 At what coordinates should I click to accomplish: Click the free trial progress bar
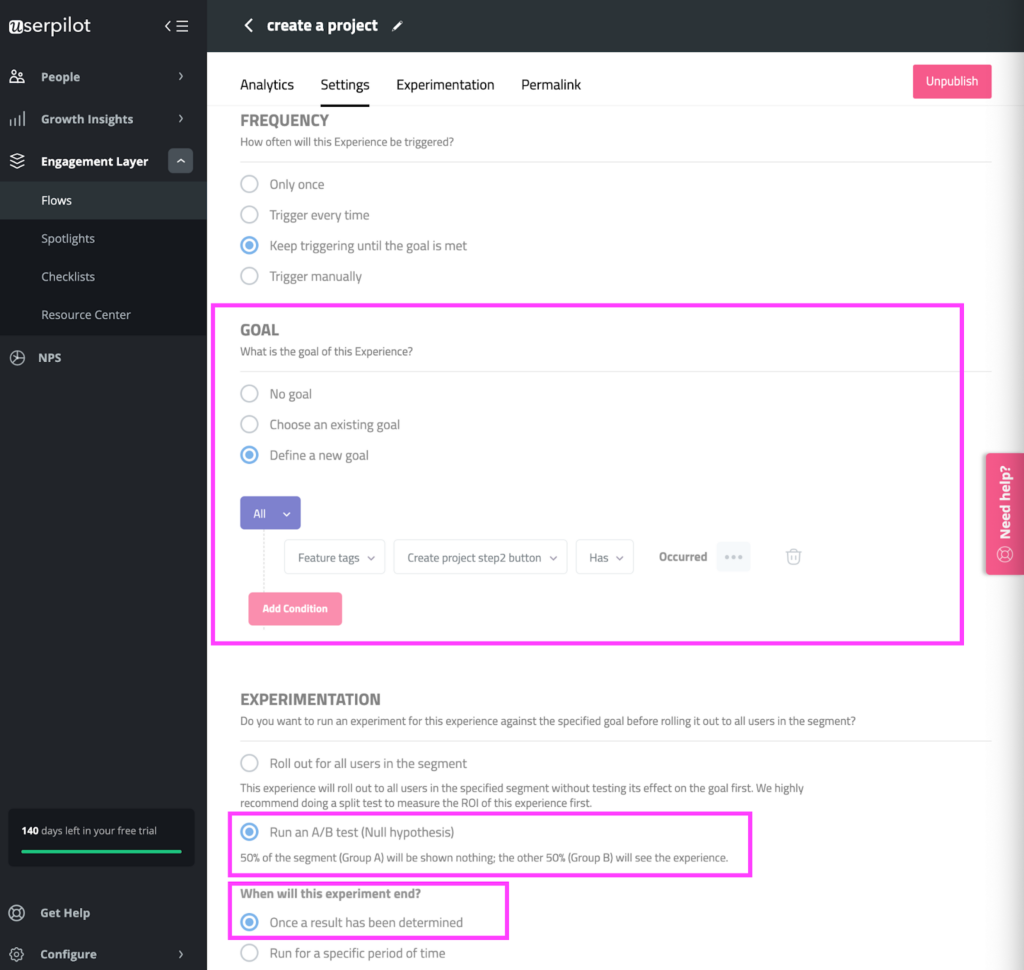(x=101, y=852)
